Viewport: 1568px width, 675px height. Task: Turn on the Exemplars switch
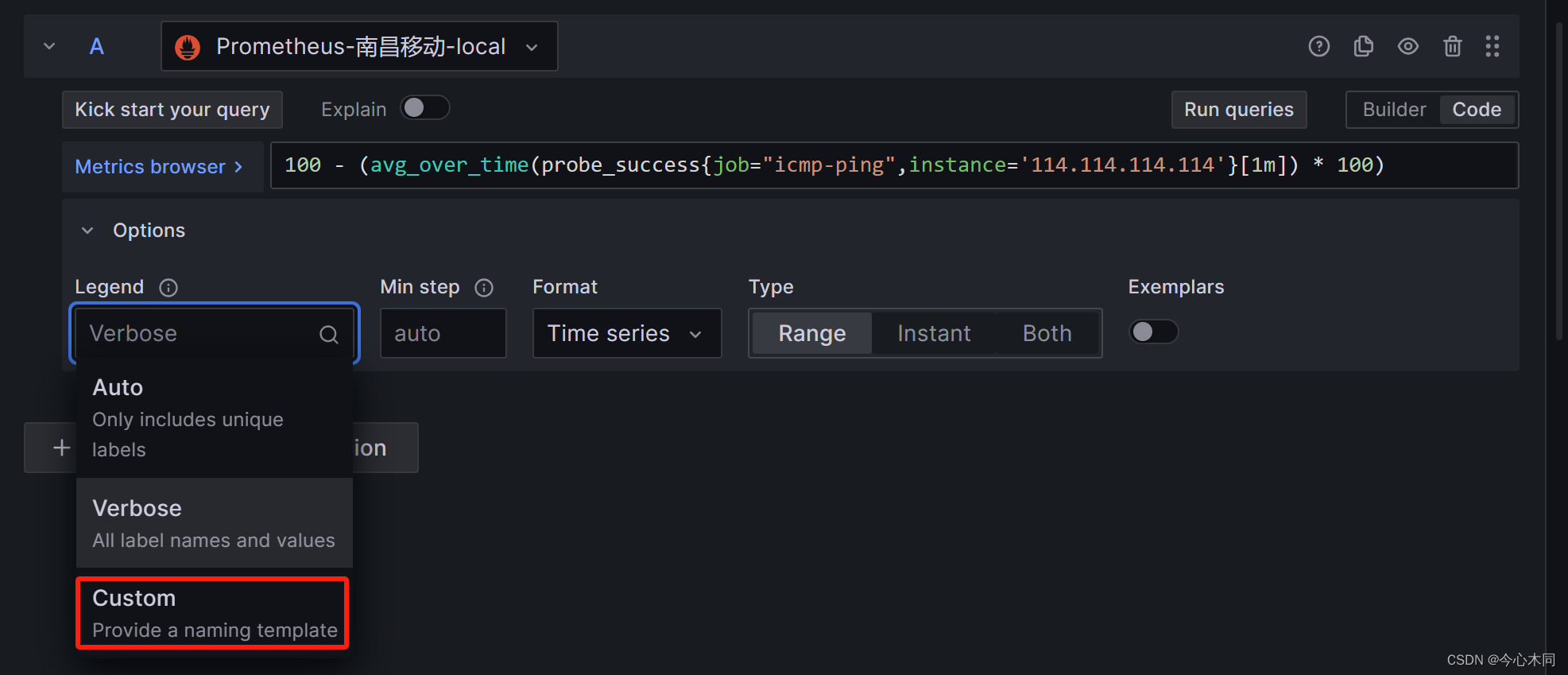click(x=1153, y=332)
